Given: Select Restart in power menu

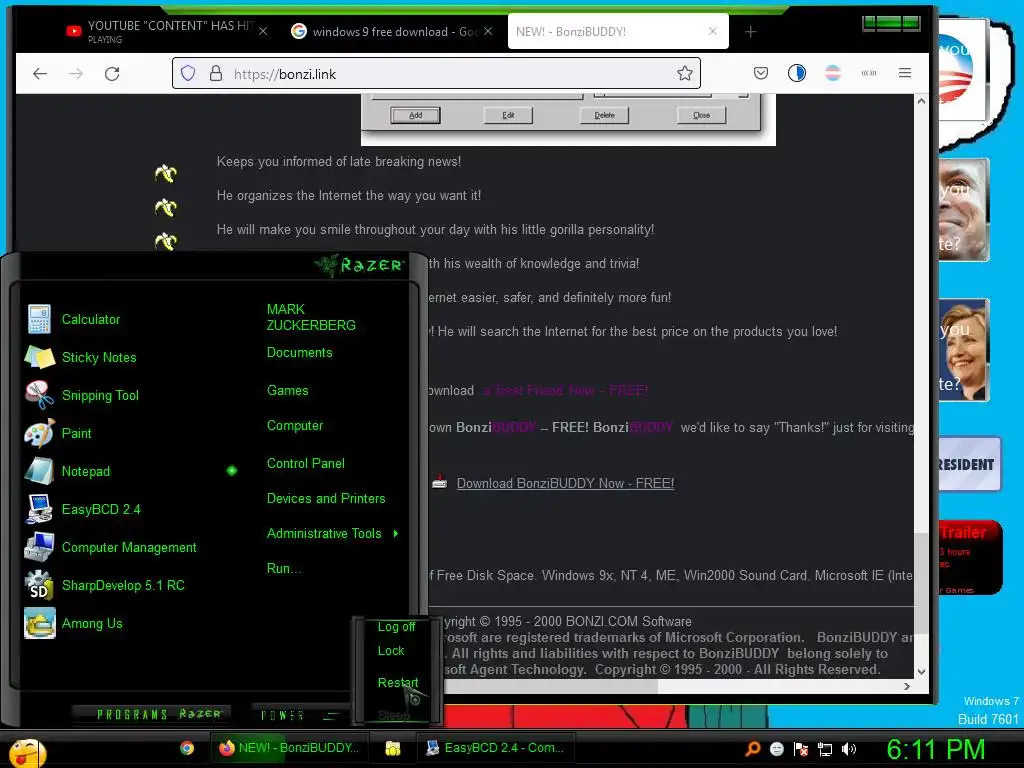Looking at the screenshot, I should (397, 682).
